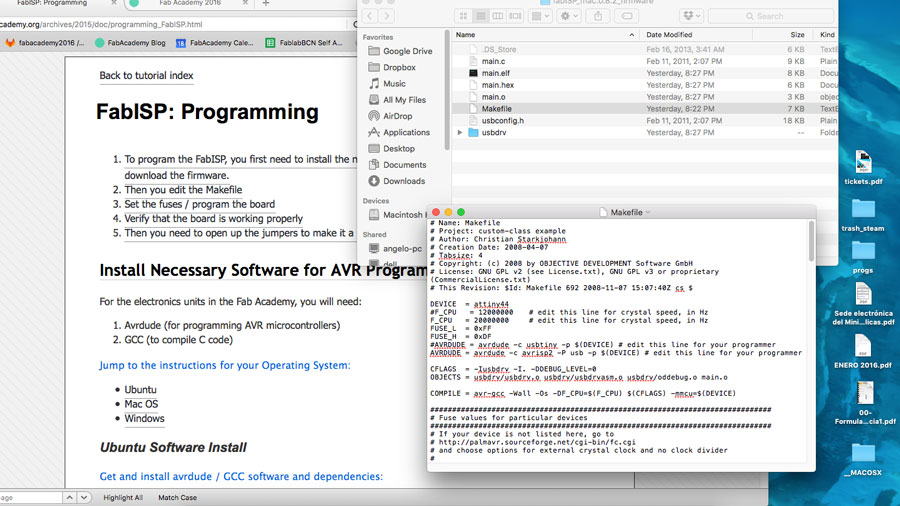Image resolution: width=900 pixels, height=506 pixels.
Task: Click the browser address bar
Action: tap(172, 25)
